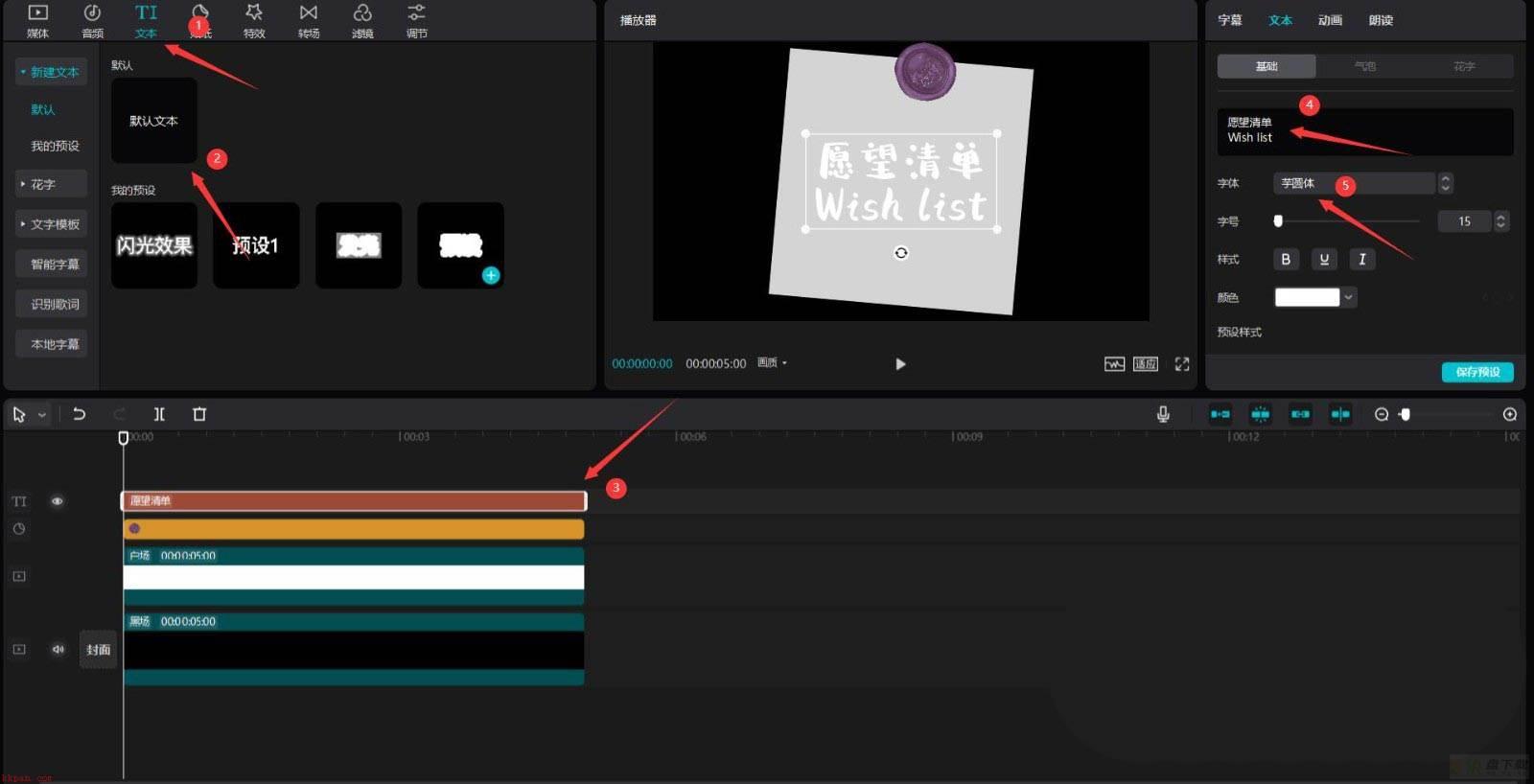
Task: Select the split clip tool
Action: [x=159, y=414]
